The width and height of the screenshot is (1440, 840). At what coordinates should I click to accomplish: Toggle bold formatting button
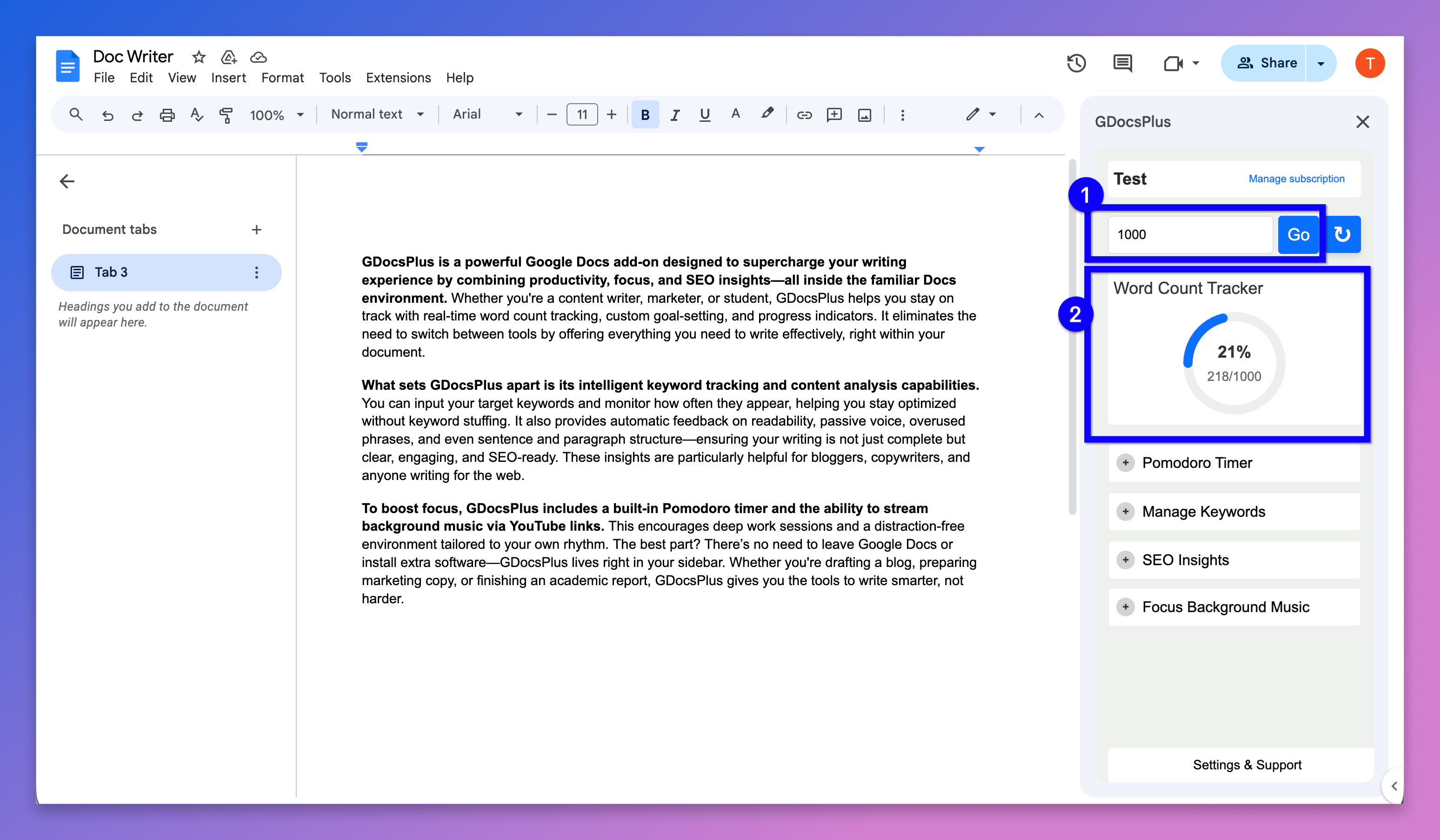[645, 115]
